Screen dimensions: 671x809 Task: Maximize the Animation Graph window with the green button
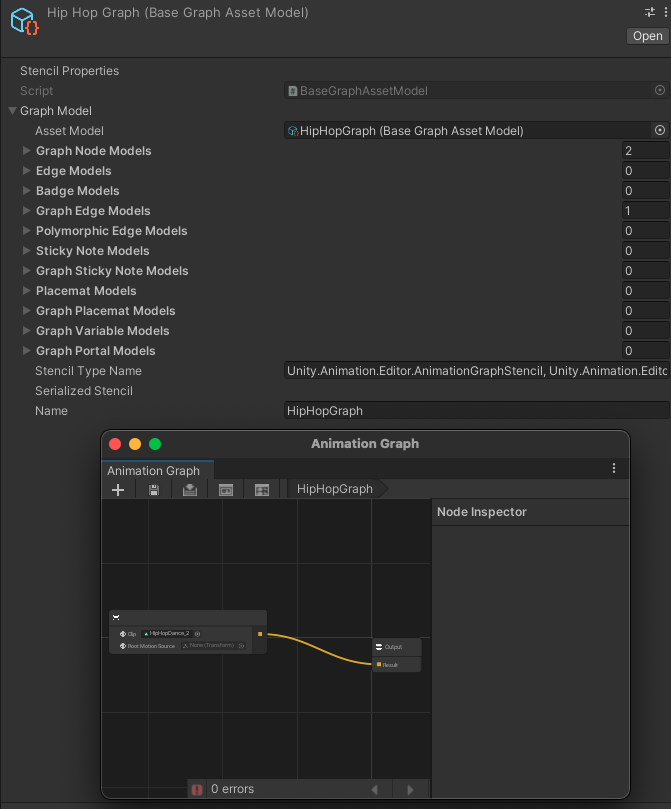tap(155, 444)
